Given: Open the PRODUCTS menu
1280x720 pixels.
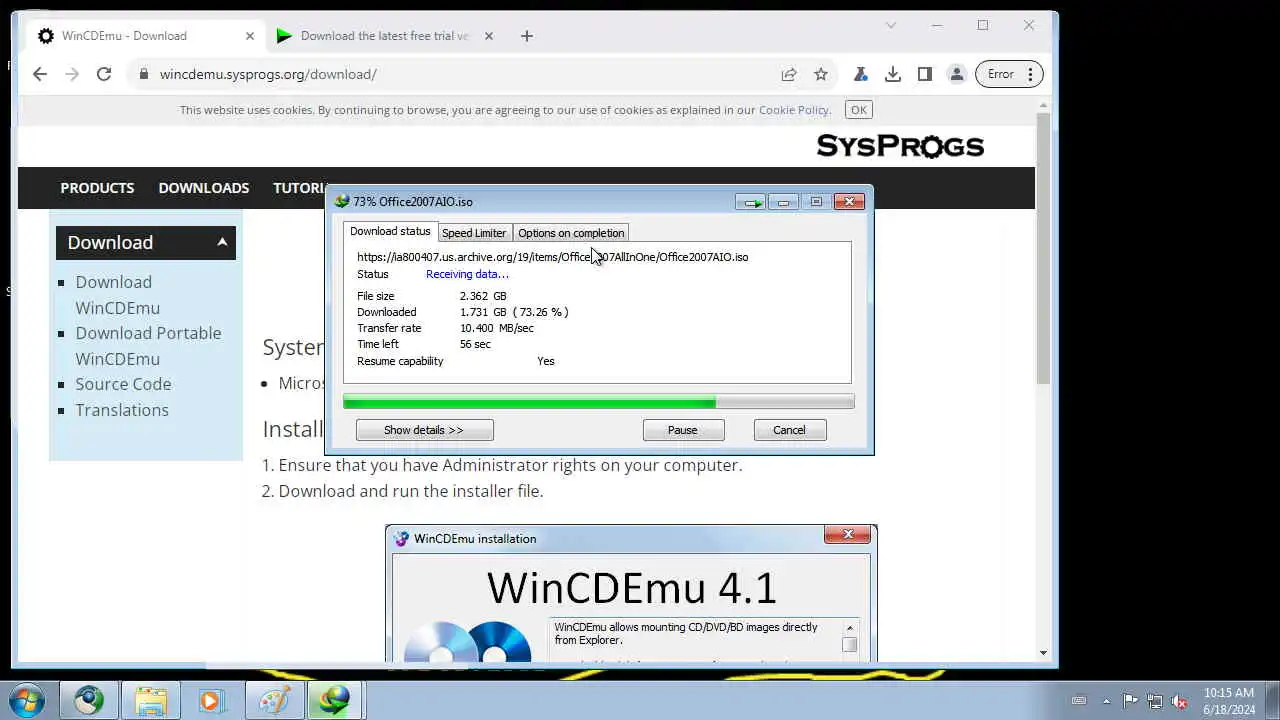Looking at the screenshot, I should coord(97,188).
